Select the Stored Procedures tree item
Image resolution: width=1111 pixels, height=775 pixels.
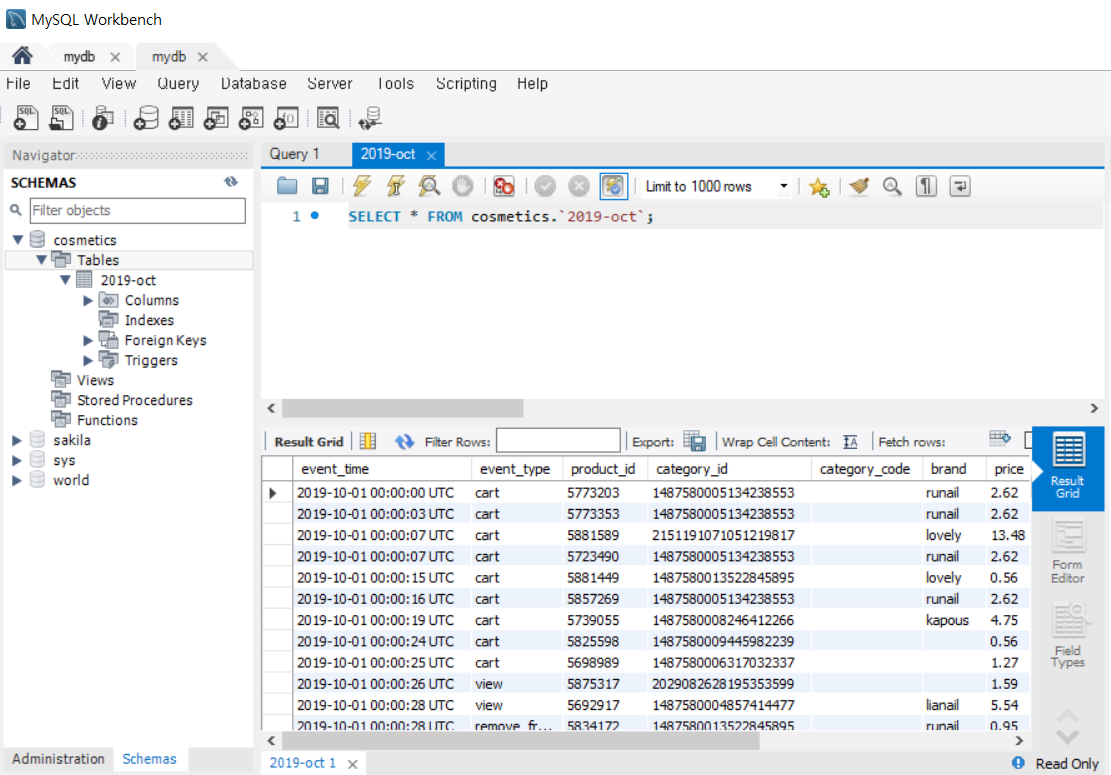(135, 400)
